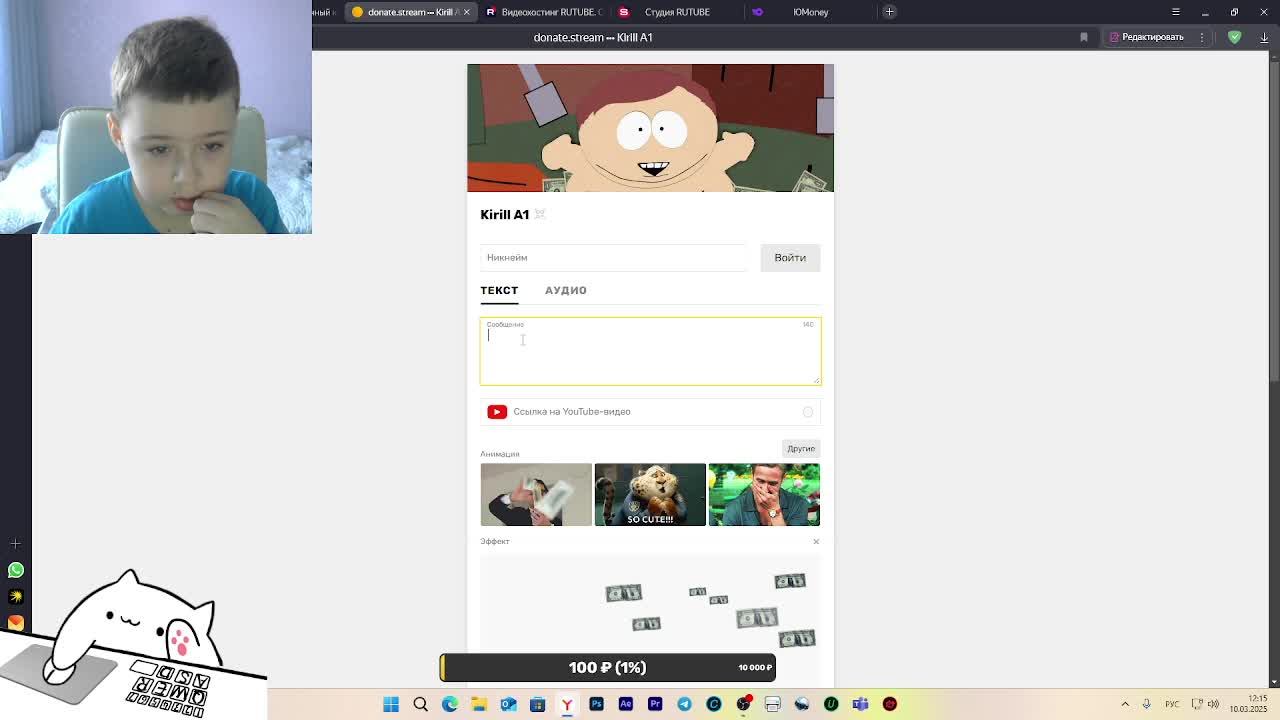The image size is (1280, 720).
Task: Click the webcam overlay of the boy
Action: [156, 117]
